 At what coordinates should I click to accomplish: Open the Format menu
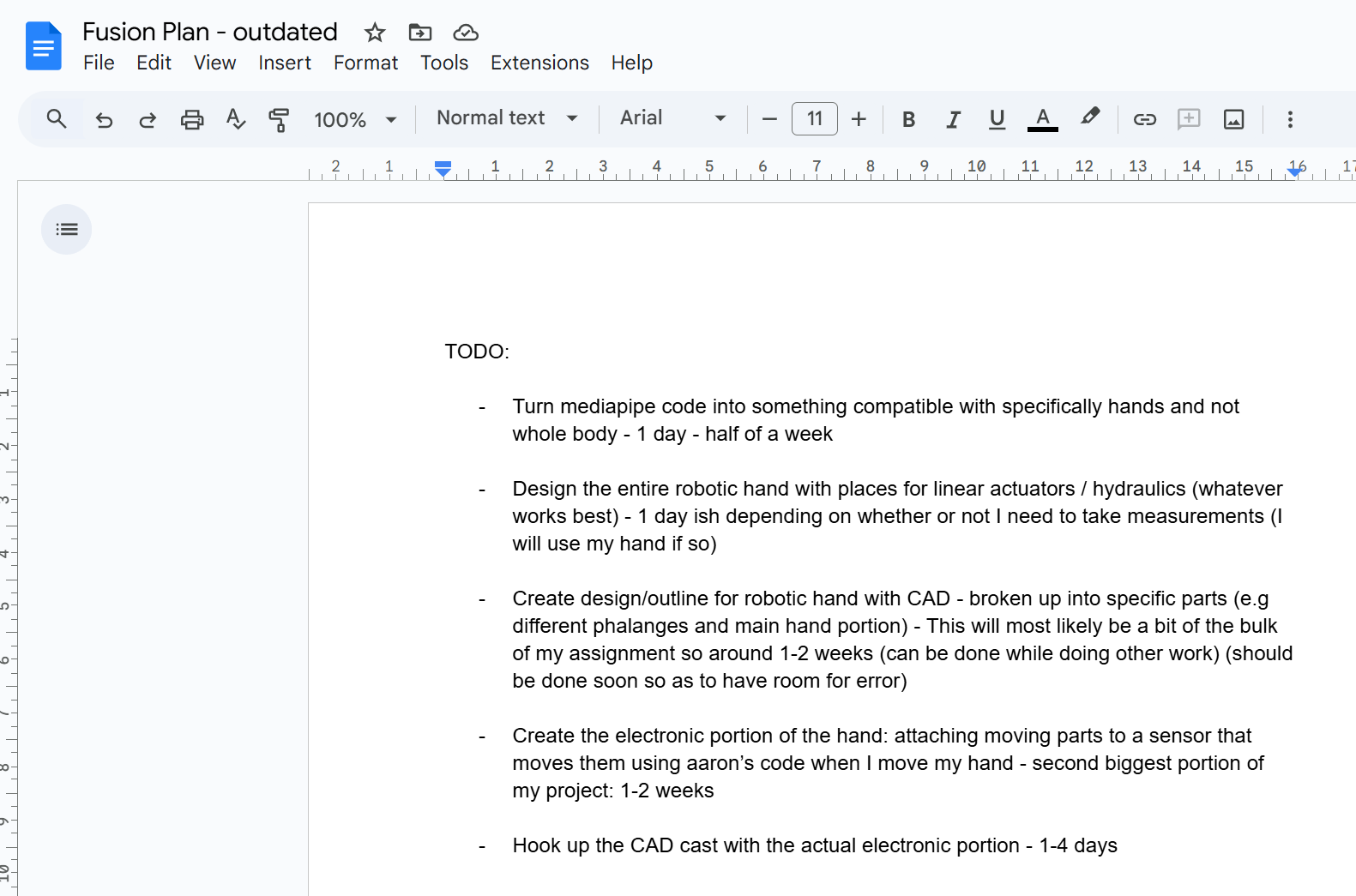click(365, 63)
